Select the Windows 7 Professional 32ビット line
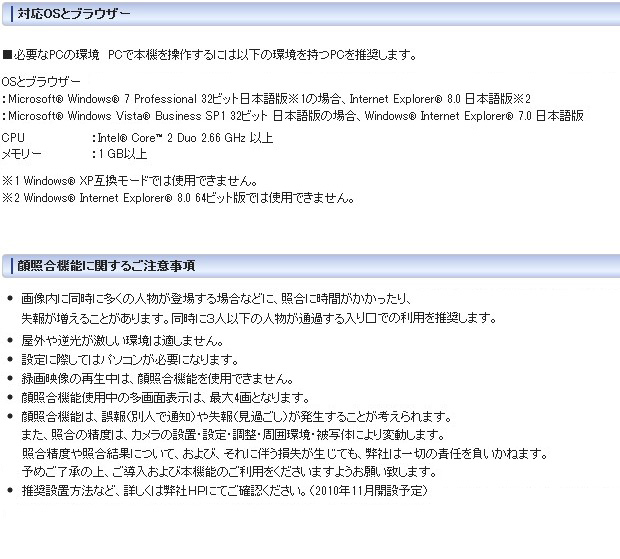 266,98
